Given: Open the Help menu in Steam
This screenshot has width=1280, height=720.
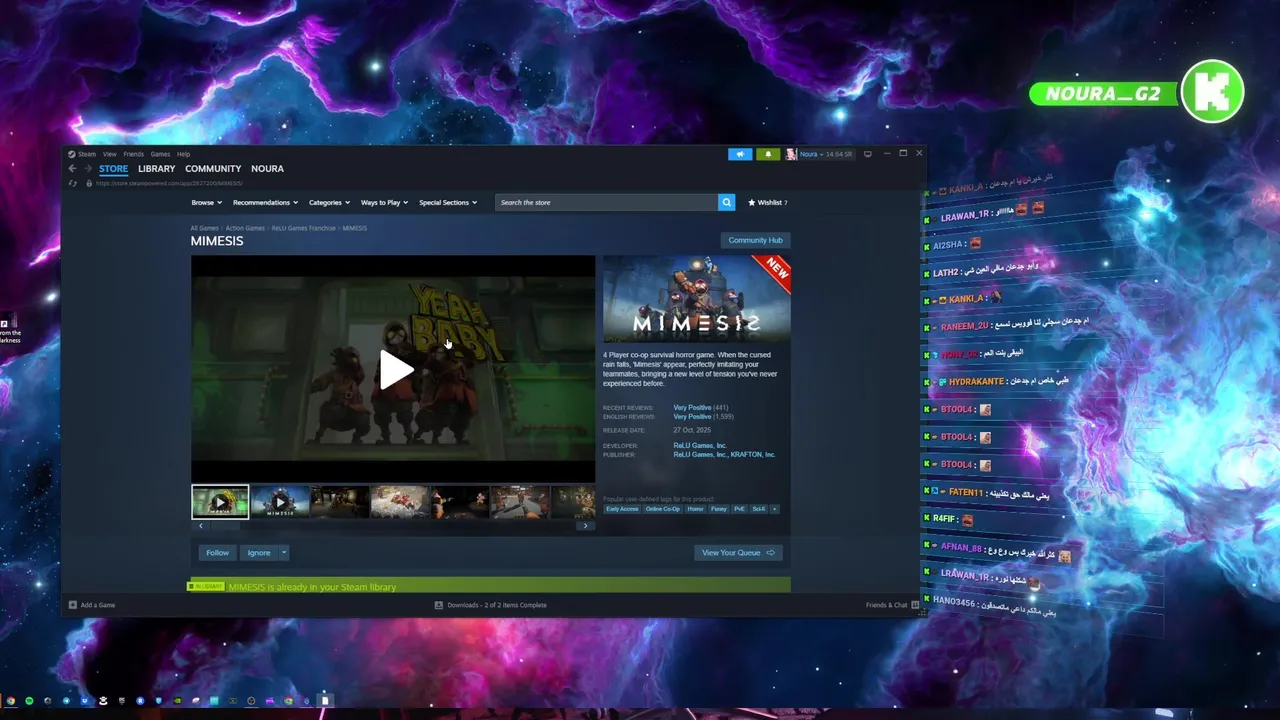Looking at the screenshot, I should (x=184, y=154).
